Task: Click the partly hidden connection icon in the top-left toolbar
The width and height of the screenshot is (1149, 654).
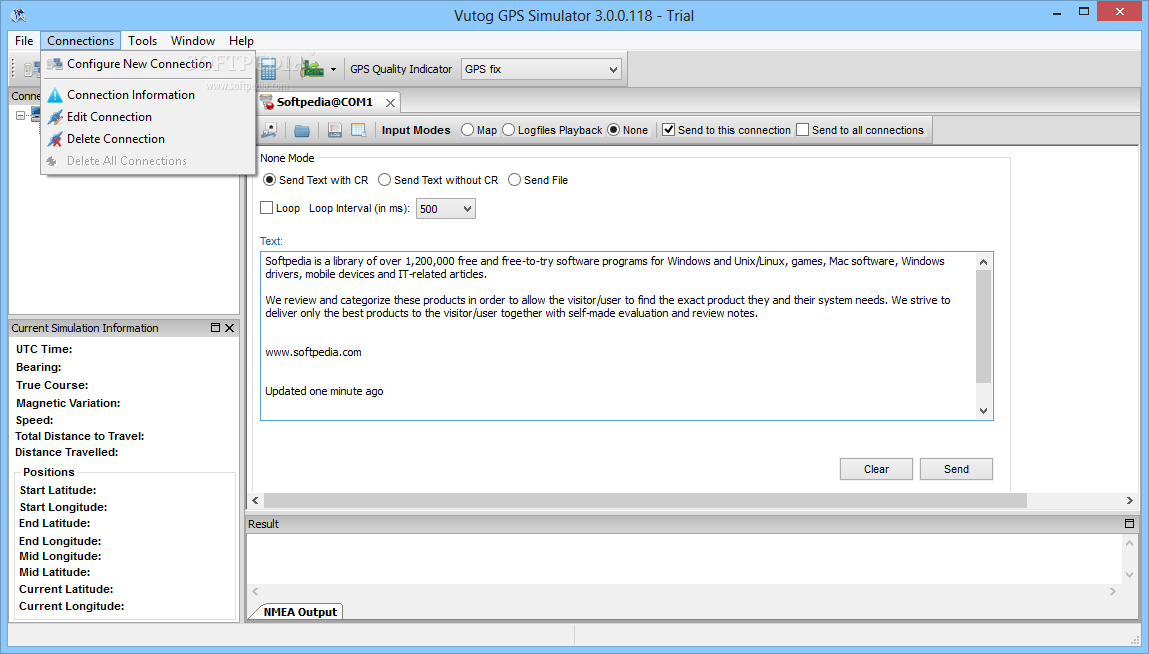Action: [32, 70]
